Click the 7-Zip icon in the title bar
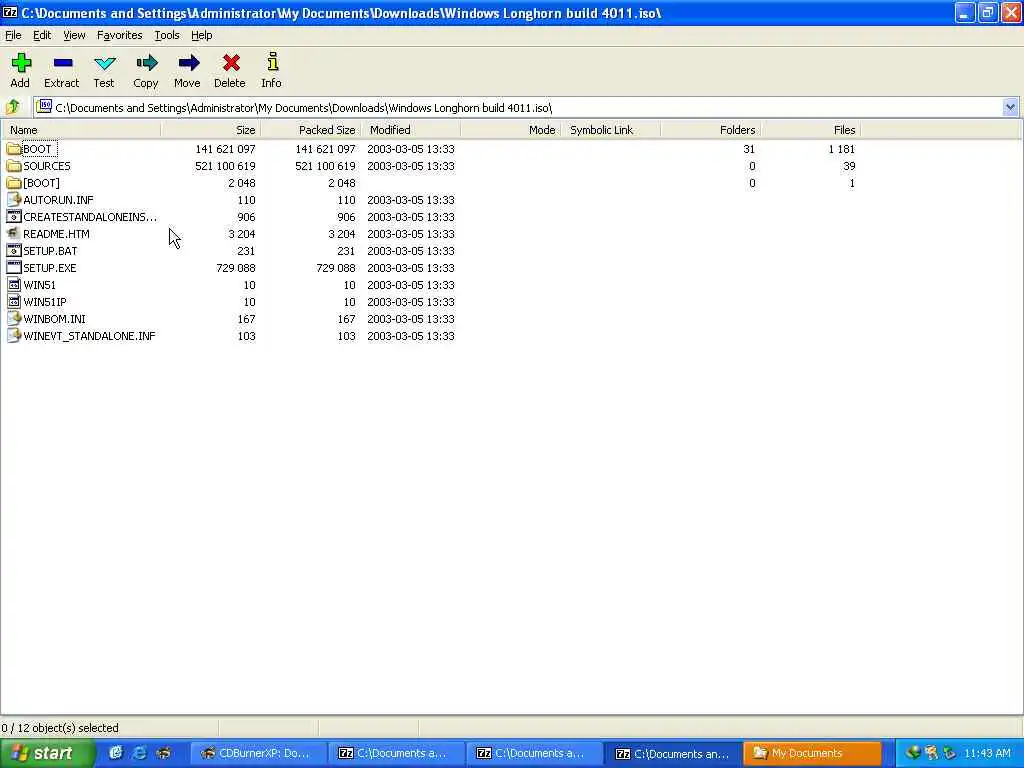The height and width of the screenshot is (768, 1024). (x=10, y=12)
